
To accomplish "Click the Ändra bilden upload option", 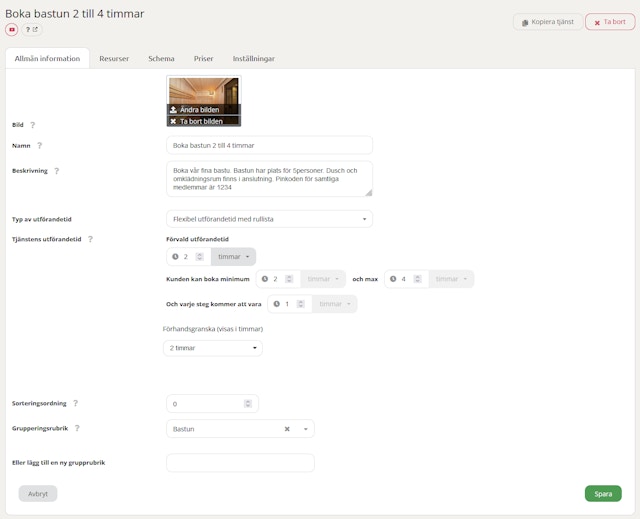I will click(x=204, y=109).
